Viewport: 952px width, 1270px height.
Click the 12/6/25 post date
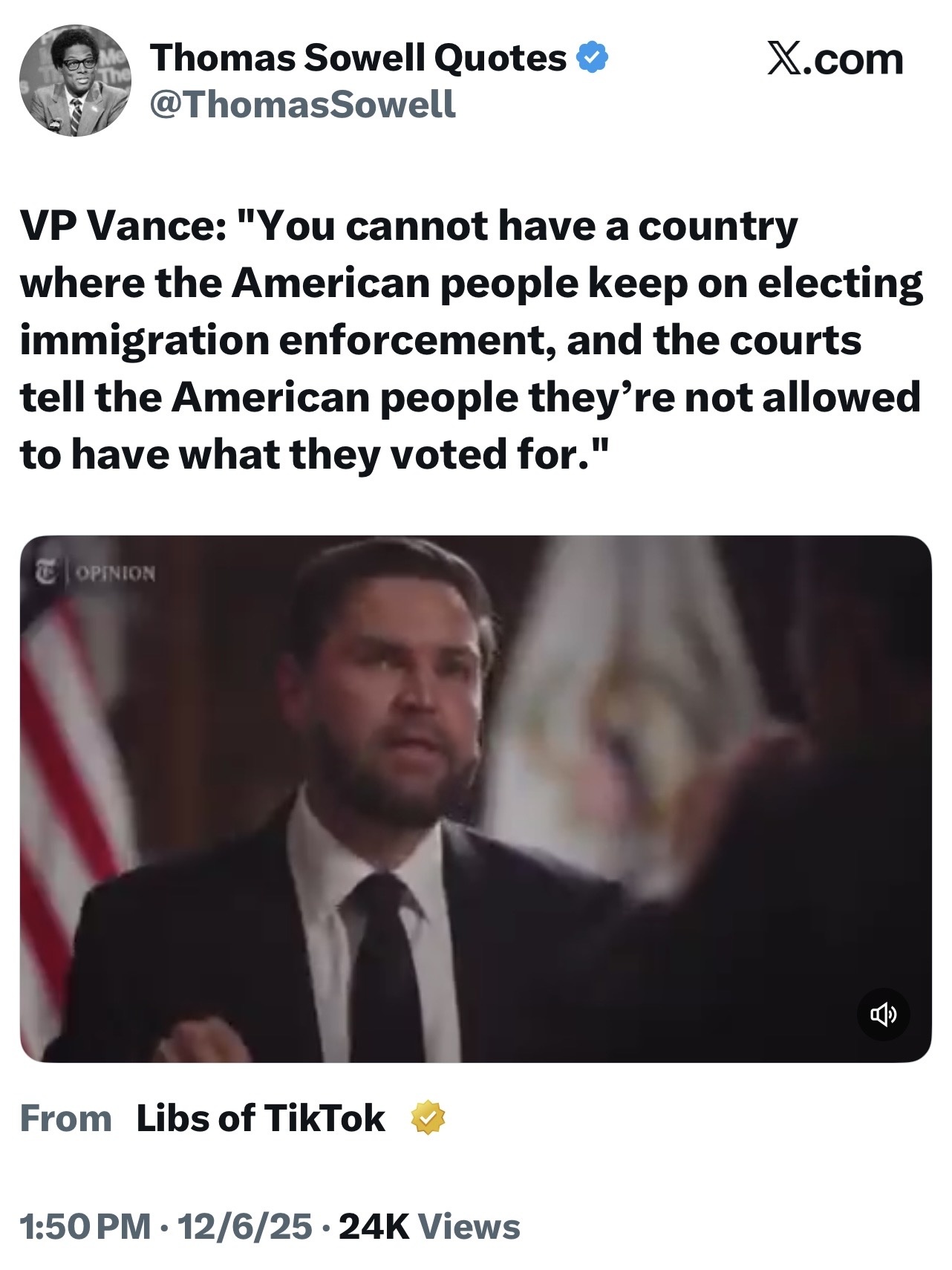[244, 1226]
